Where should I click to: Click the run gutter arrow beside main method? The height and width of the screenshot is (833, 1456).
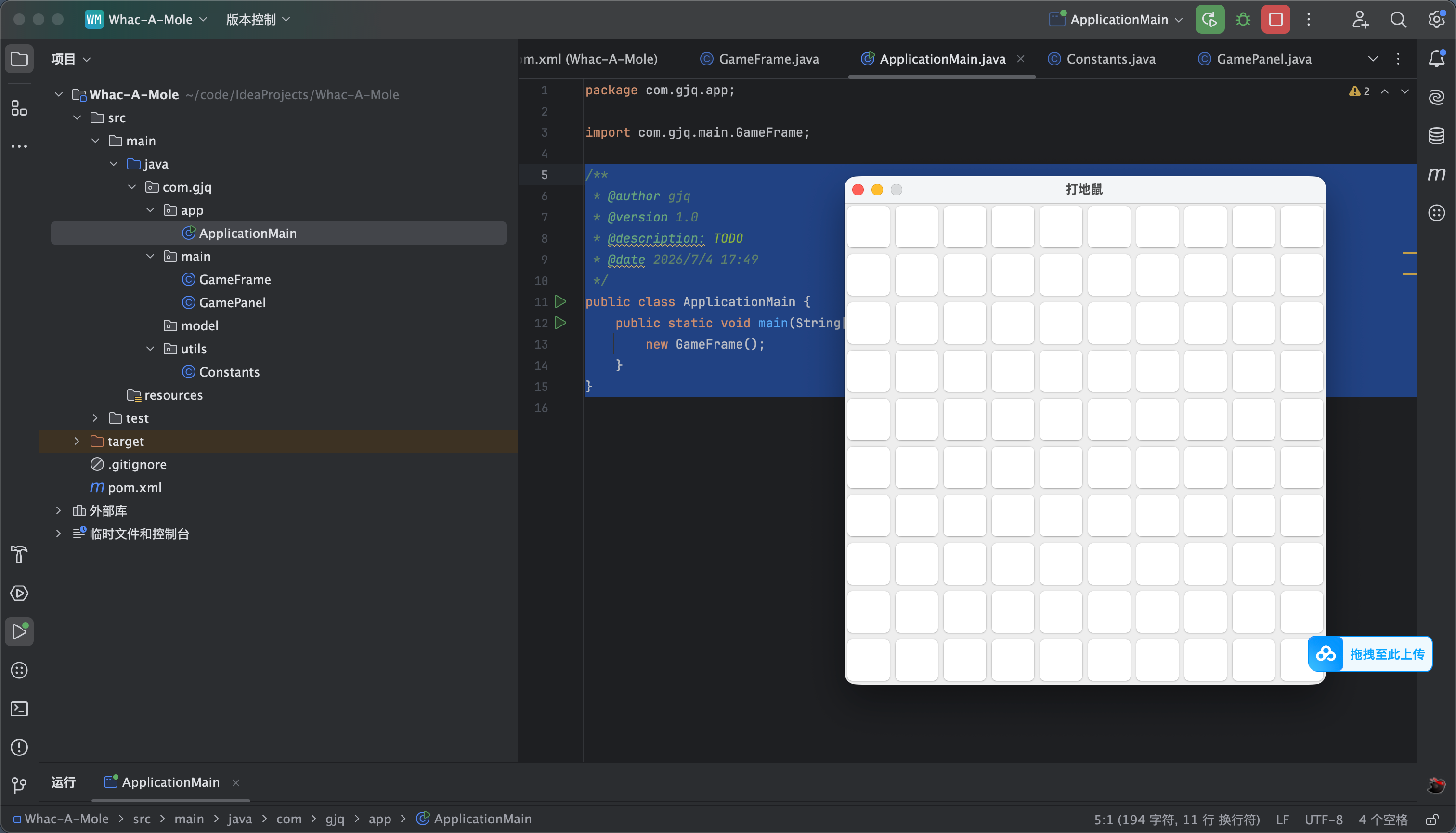560,323
